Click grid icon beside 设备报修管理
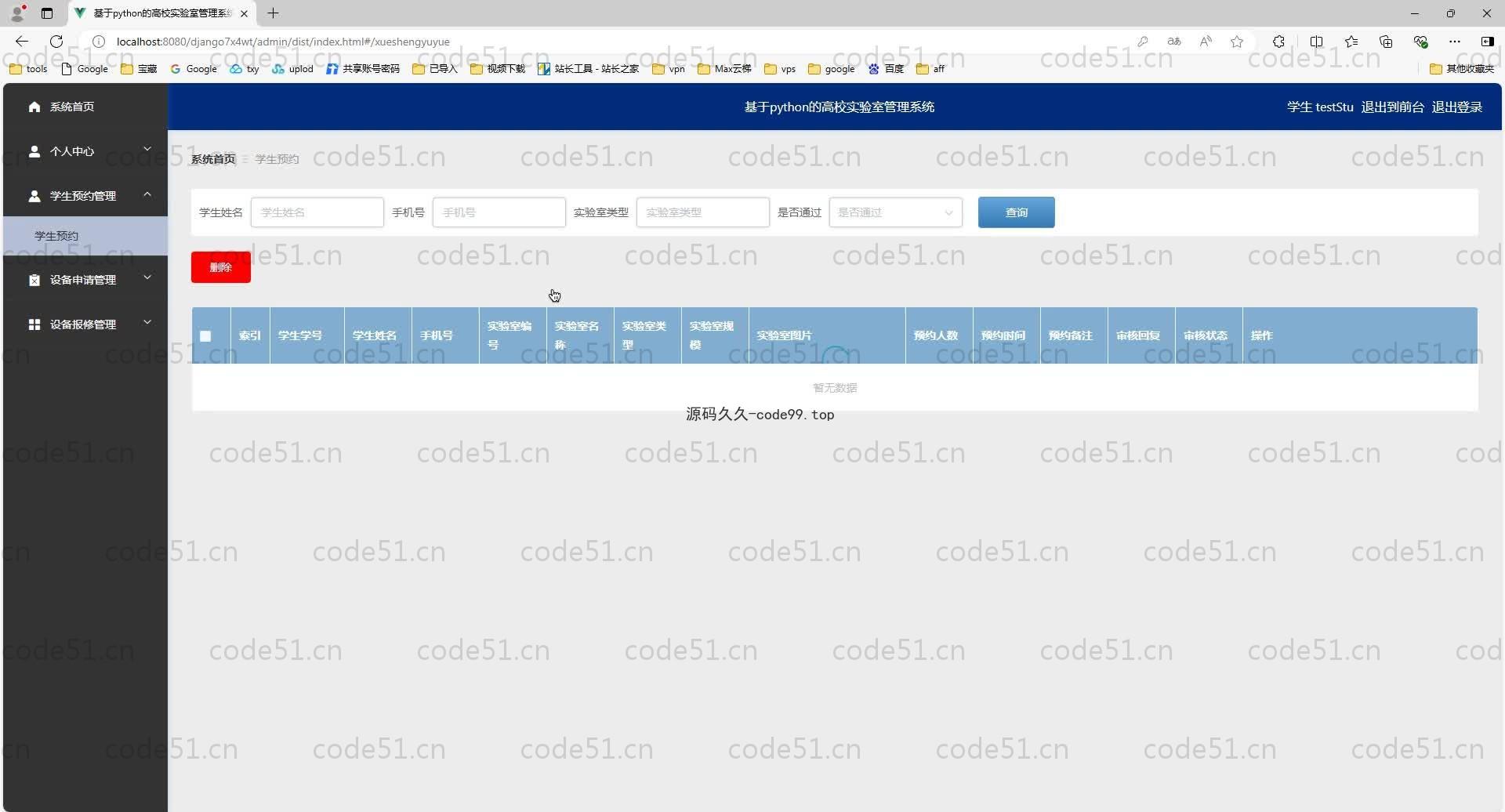1505x812 pixels. (34, 324)
